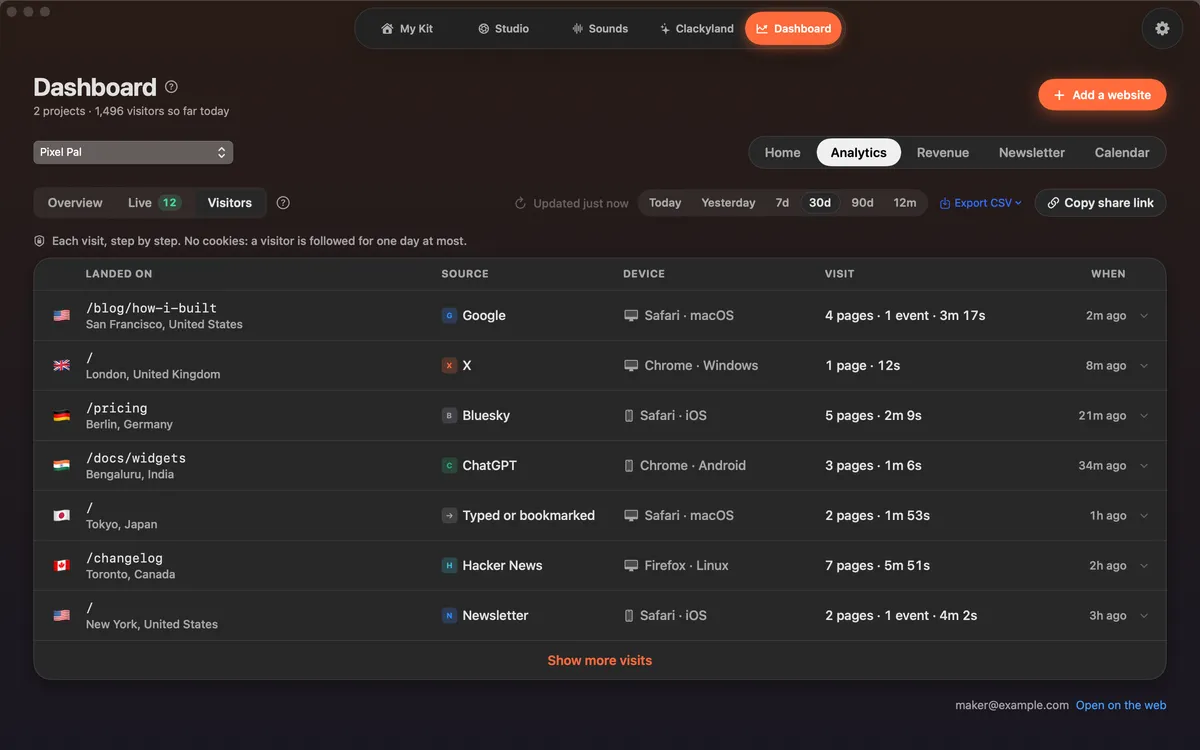Click the Japanese flag in the Tokyo row

point(62,516)
